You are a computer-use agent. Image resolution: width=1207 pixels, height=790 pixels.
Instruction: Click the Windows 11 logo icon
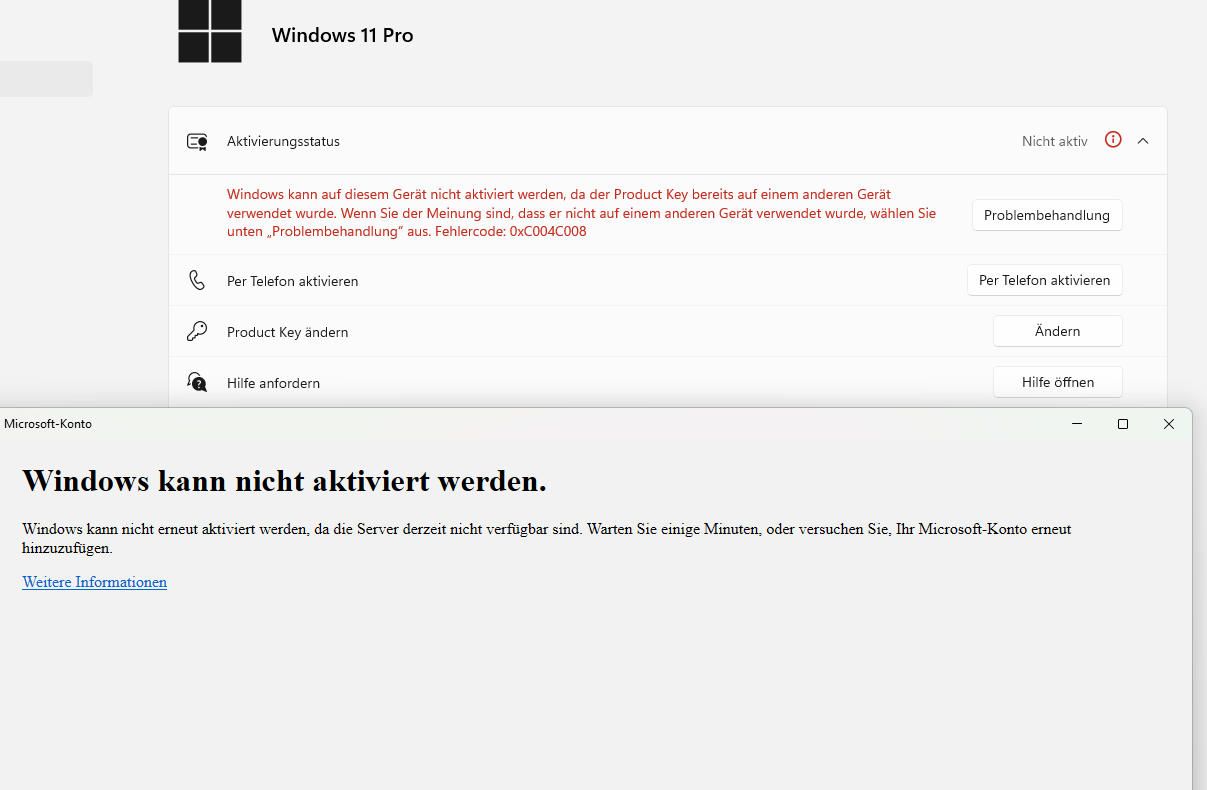click(210, 31)
